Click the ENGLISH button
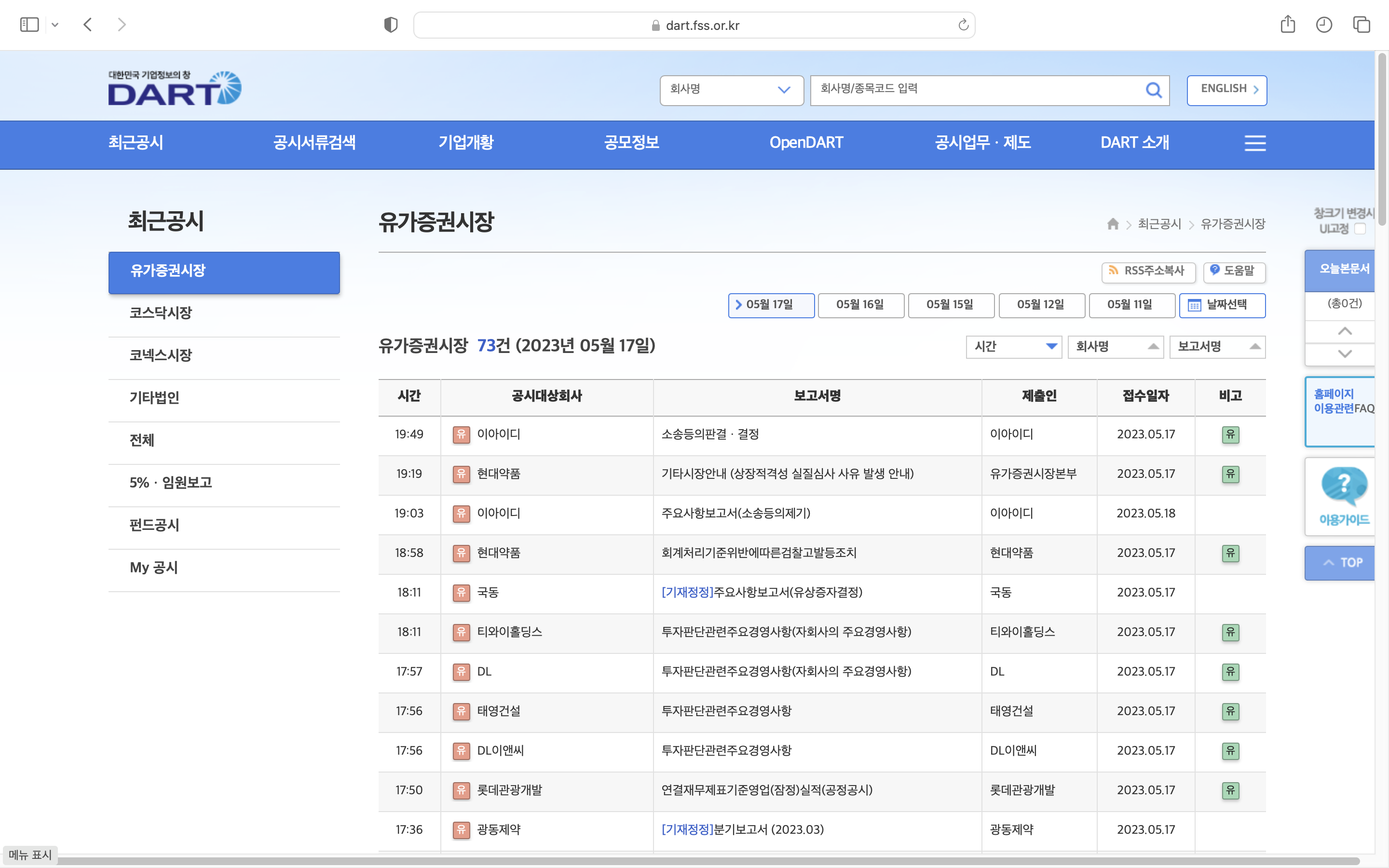Image resolution: width=1389 pixels, height=868 pixels. pyautogui.click(x=1226, y=90)
